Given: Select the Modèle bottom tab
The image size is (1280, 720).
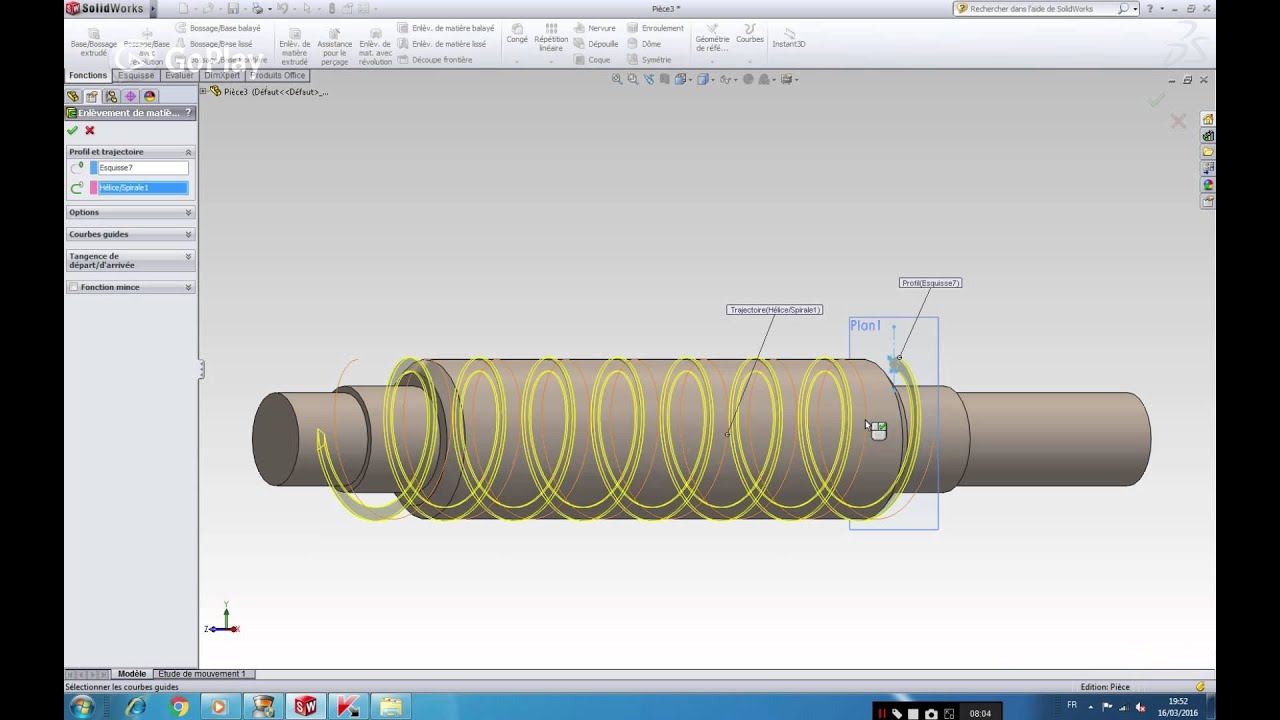Looking at the screenshot, I should pyautogui.click(x=132, y=674).
